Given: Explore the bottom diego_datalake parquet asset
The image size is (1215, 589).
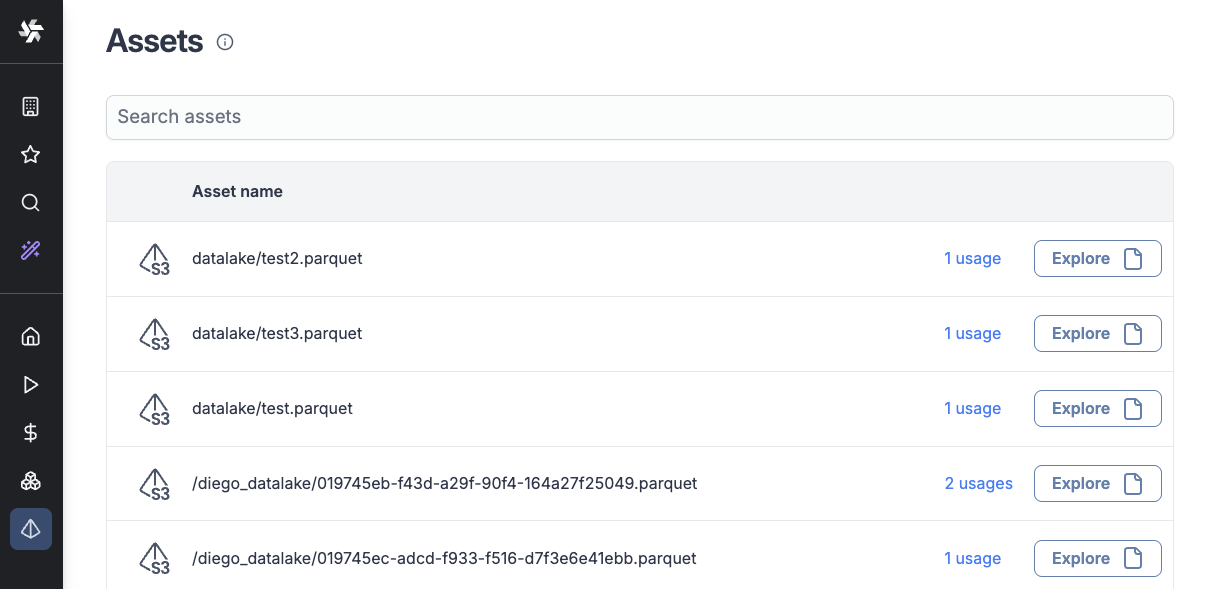Looking at the screenshot, I should pos(1097,558).
